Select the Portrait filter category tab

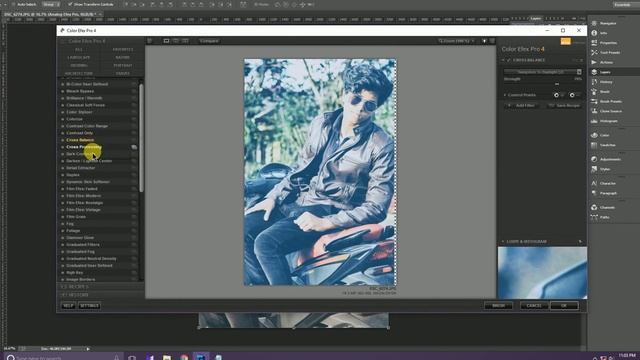pyautogui.click(x=122, y=65)
